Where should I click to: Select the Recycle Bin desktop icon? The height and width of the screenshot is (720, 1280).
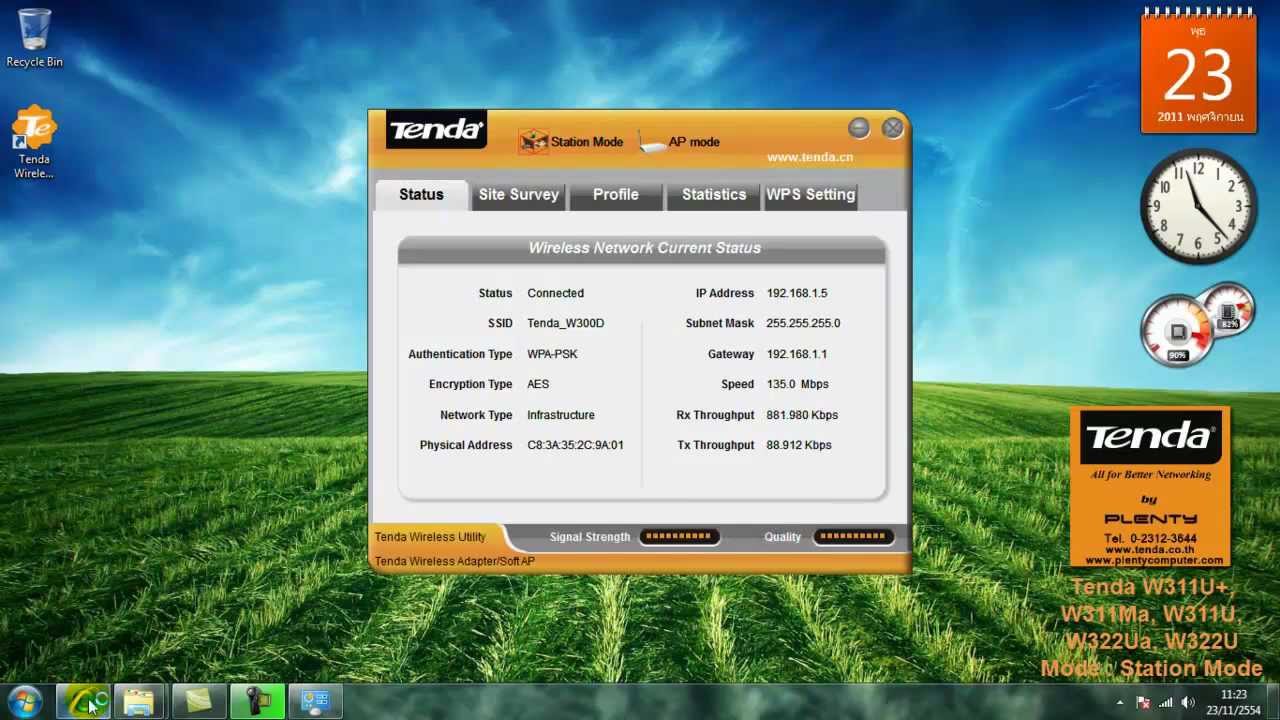pyautogui.click(x=34, y=39)
